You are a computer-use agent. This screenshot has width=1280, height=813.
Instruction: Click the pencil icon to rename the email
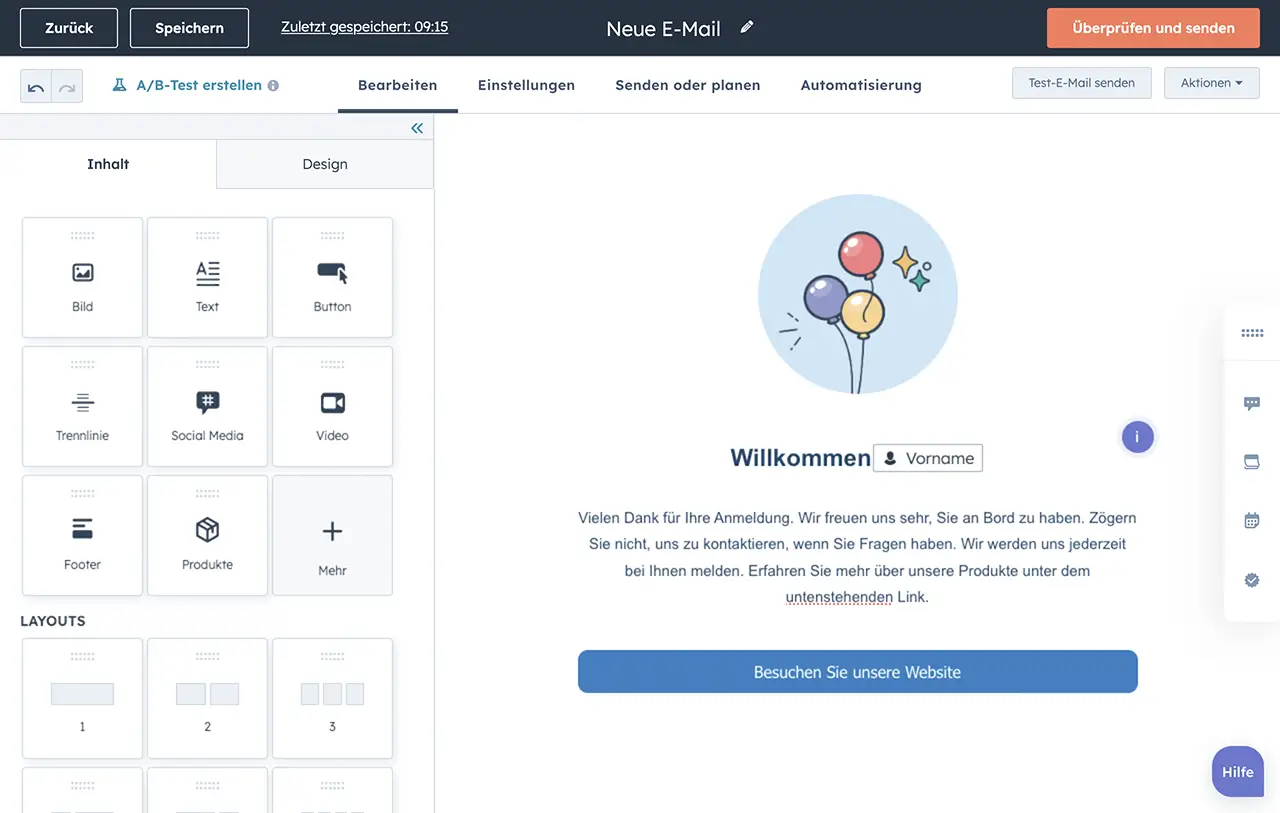(x=747, y=28)
